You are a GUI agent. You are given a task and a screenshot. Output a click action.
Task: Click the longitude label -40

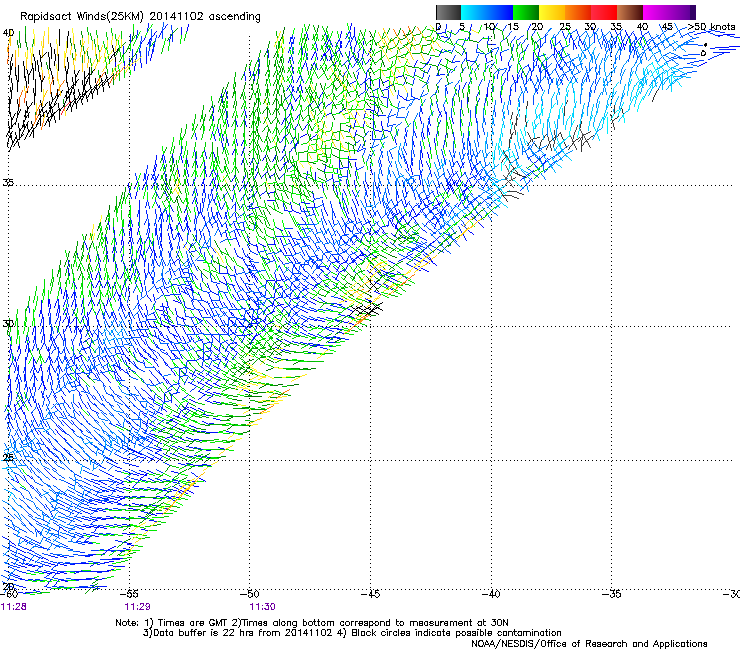pos(491,594)
